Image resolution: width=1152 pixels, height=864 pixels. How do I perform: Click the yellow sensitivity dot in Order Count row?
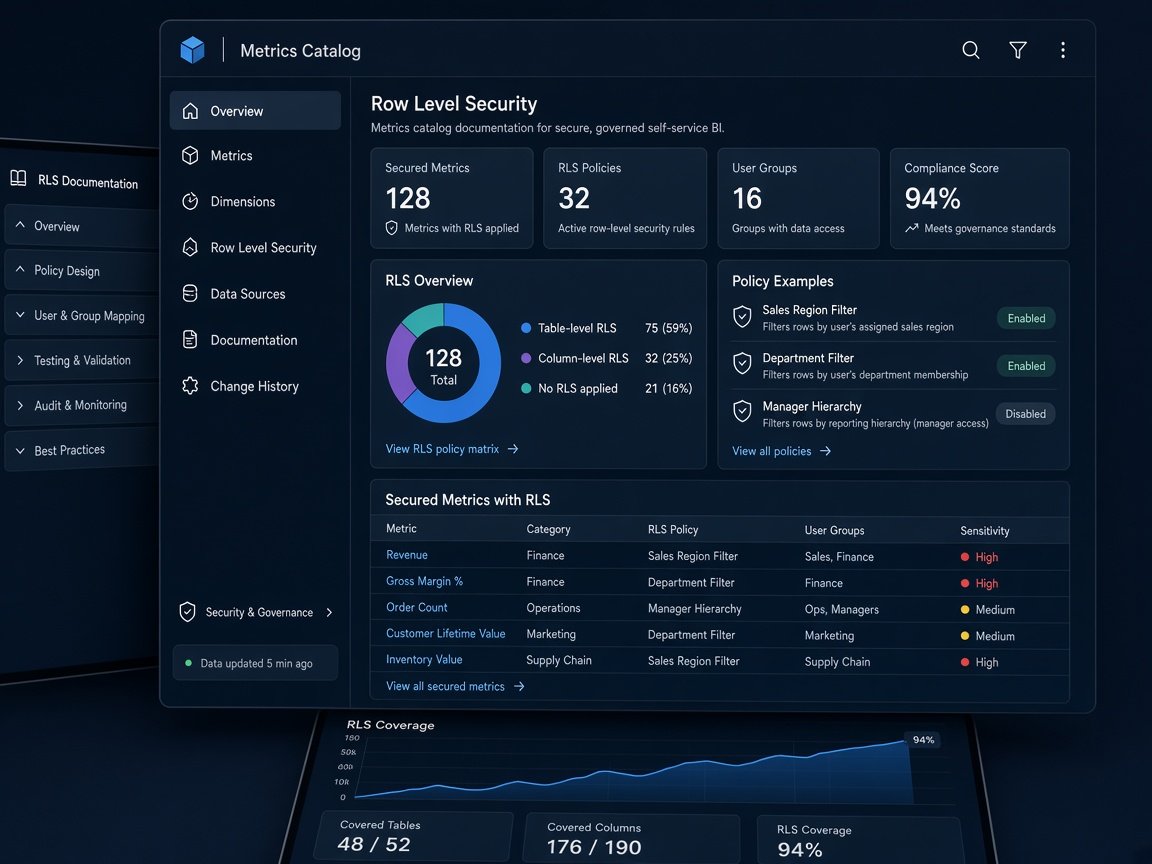(x=965, y=610)
